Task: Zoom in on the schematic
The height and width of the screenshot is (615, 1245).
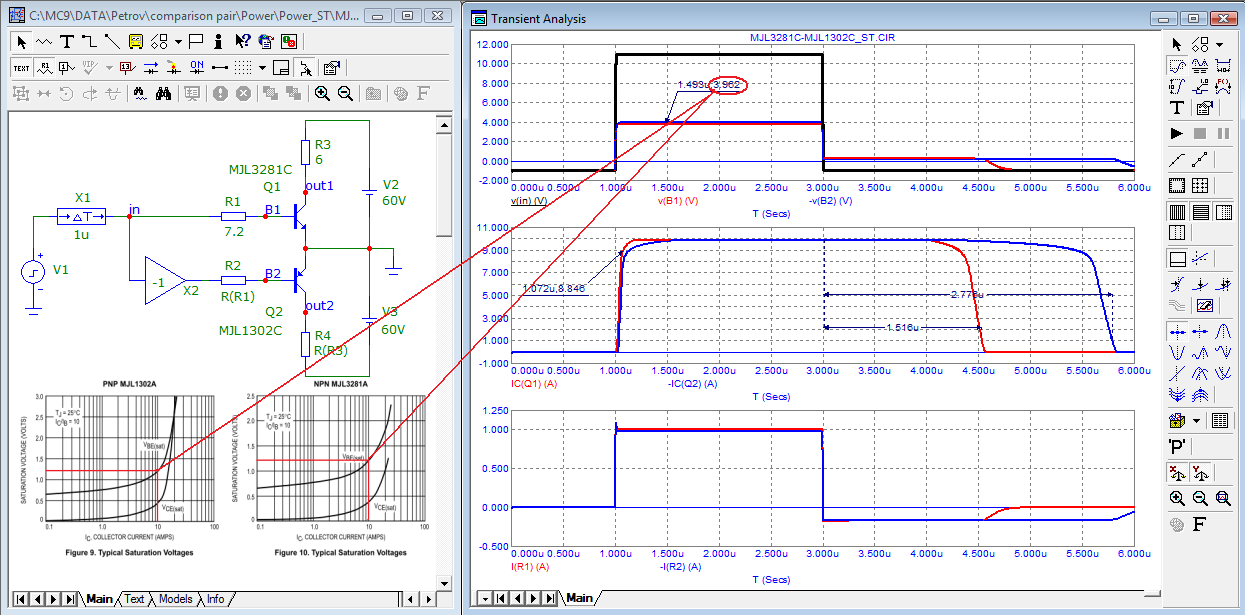Action: coord(322,93)
